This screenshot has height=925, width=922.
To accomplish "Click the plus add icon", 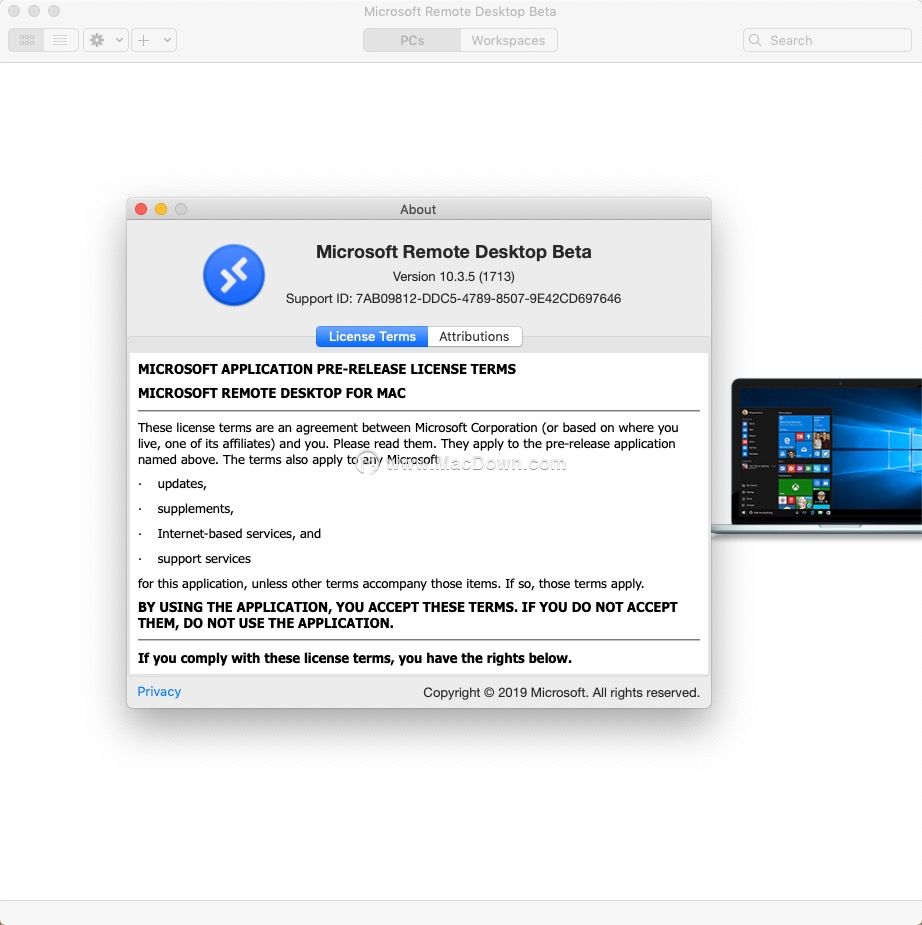I will click(144, 40).
